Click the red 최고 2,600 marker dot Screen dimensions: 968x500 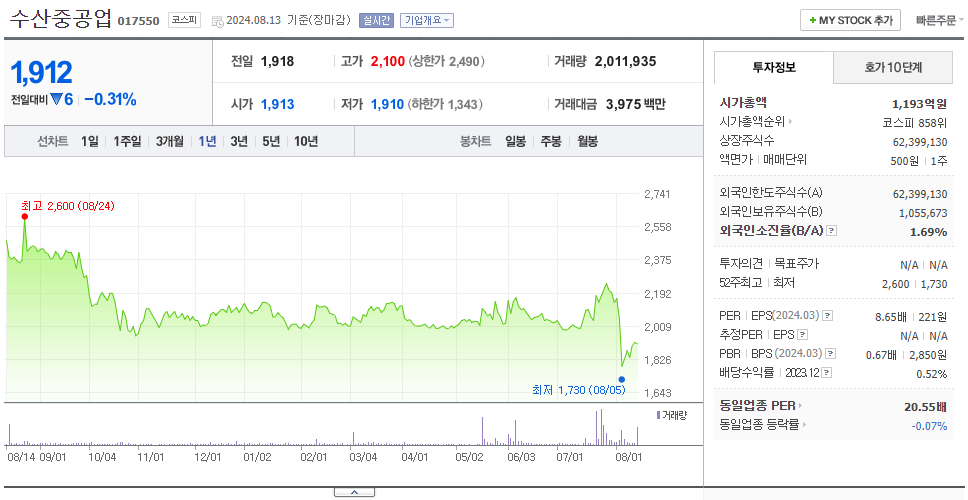click(25, 216)
